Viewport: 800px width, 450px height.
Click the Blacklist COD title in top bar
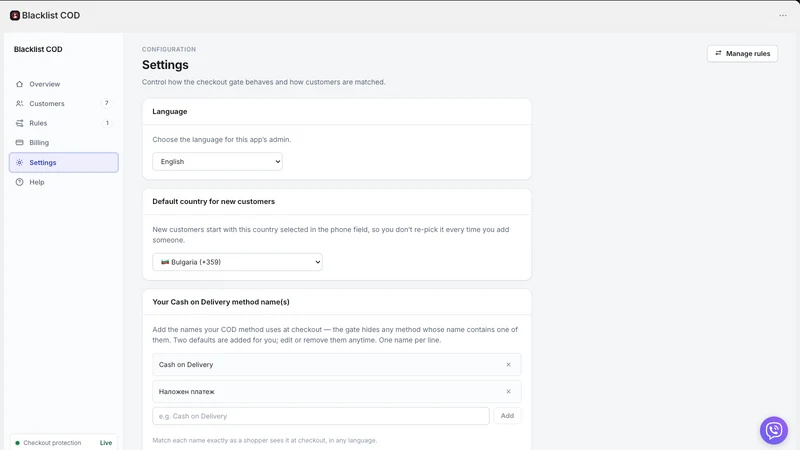coord(51,15)
